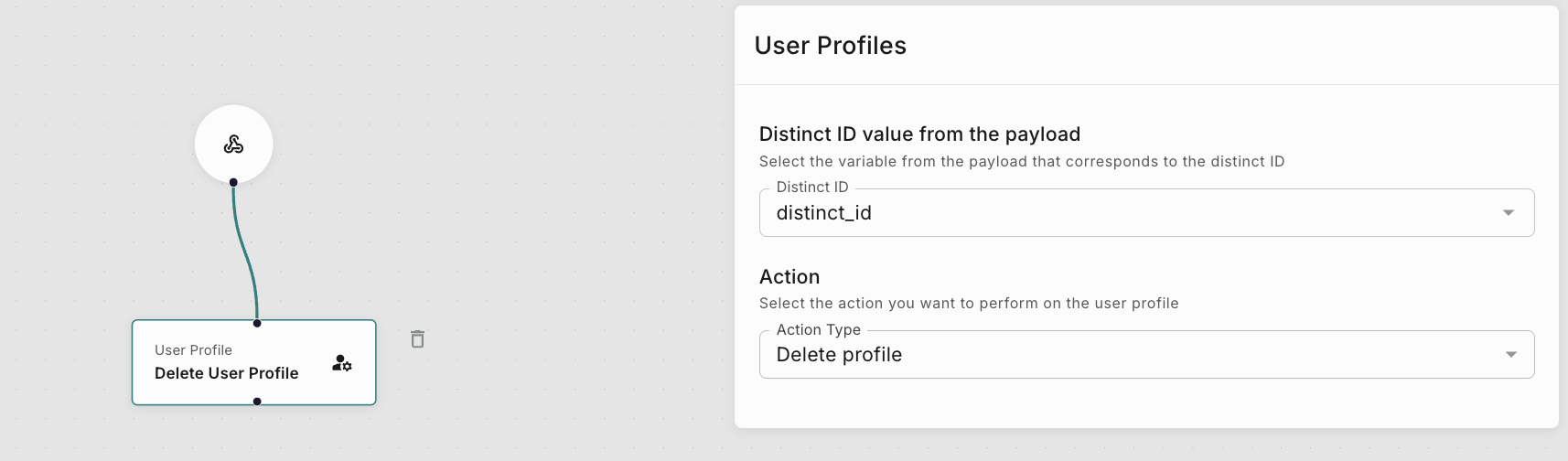Click the Distinct ID field label
The height and width of the screenshot is (461, 1568).
(x=812, y=188)
